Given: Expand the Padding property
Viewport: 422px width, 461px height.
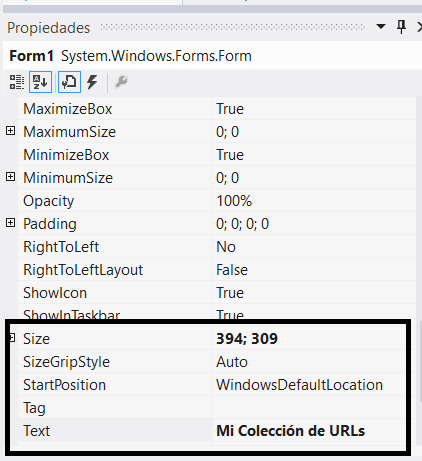Looking at the screenshot, I should pyautogui.click(x=11, y=223).
